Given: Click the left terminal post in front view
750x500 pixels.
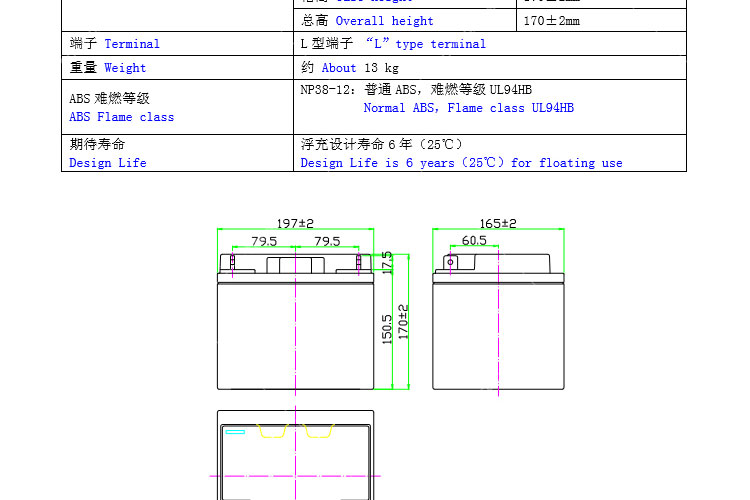Looking at the screenshot, I should tap(233, 263).
